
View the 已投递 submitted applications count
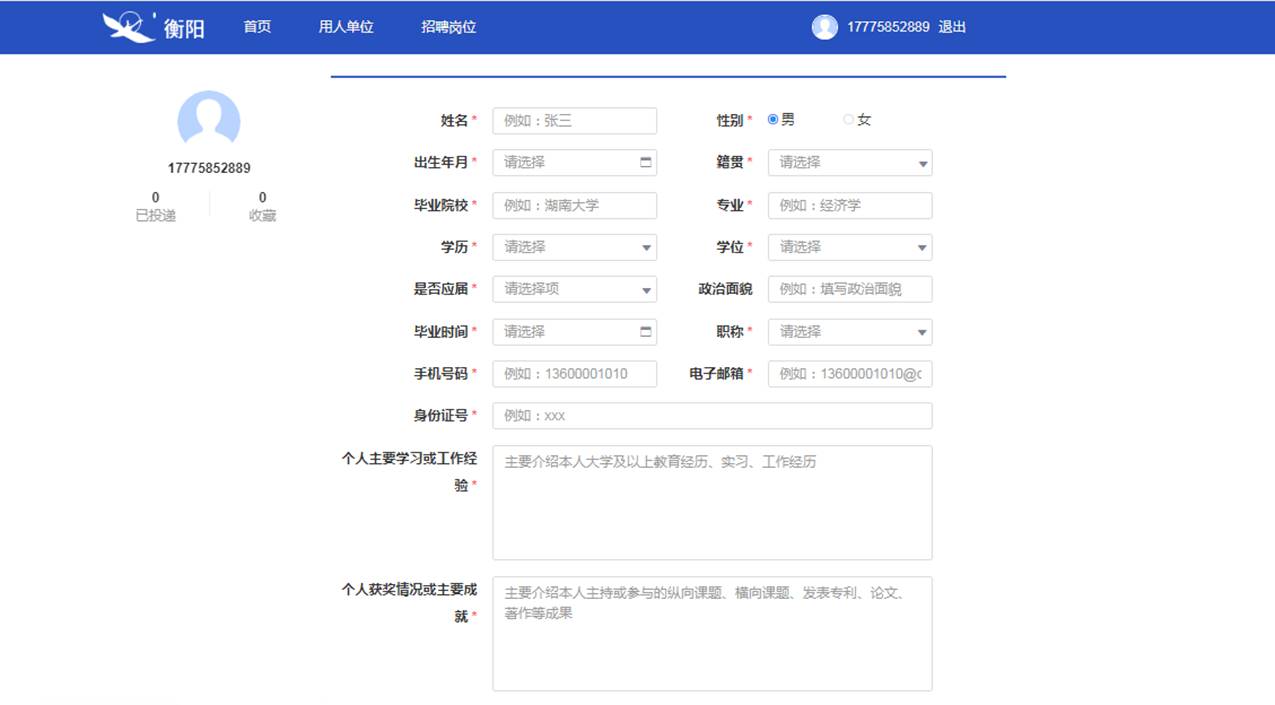pos(155,205)
